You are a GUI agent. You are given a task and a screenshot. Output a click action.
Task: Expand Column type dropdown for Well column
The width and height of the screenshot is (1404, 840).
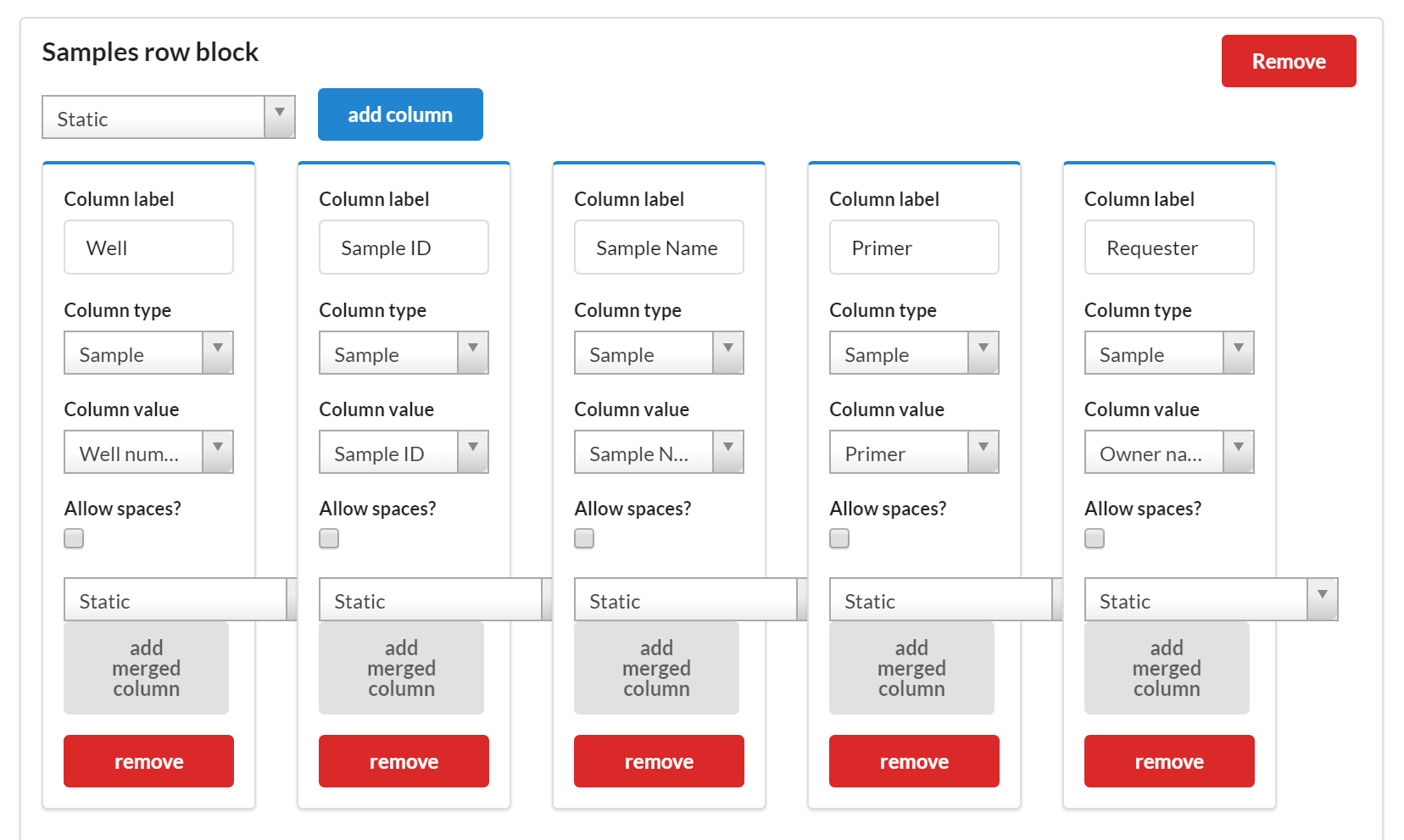pyautogui.click(x=148, y=353)
